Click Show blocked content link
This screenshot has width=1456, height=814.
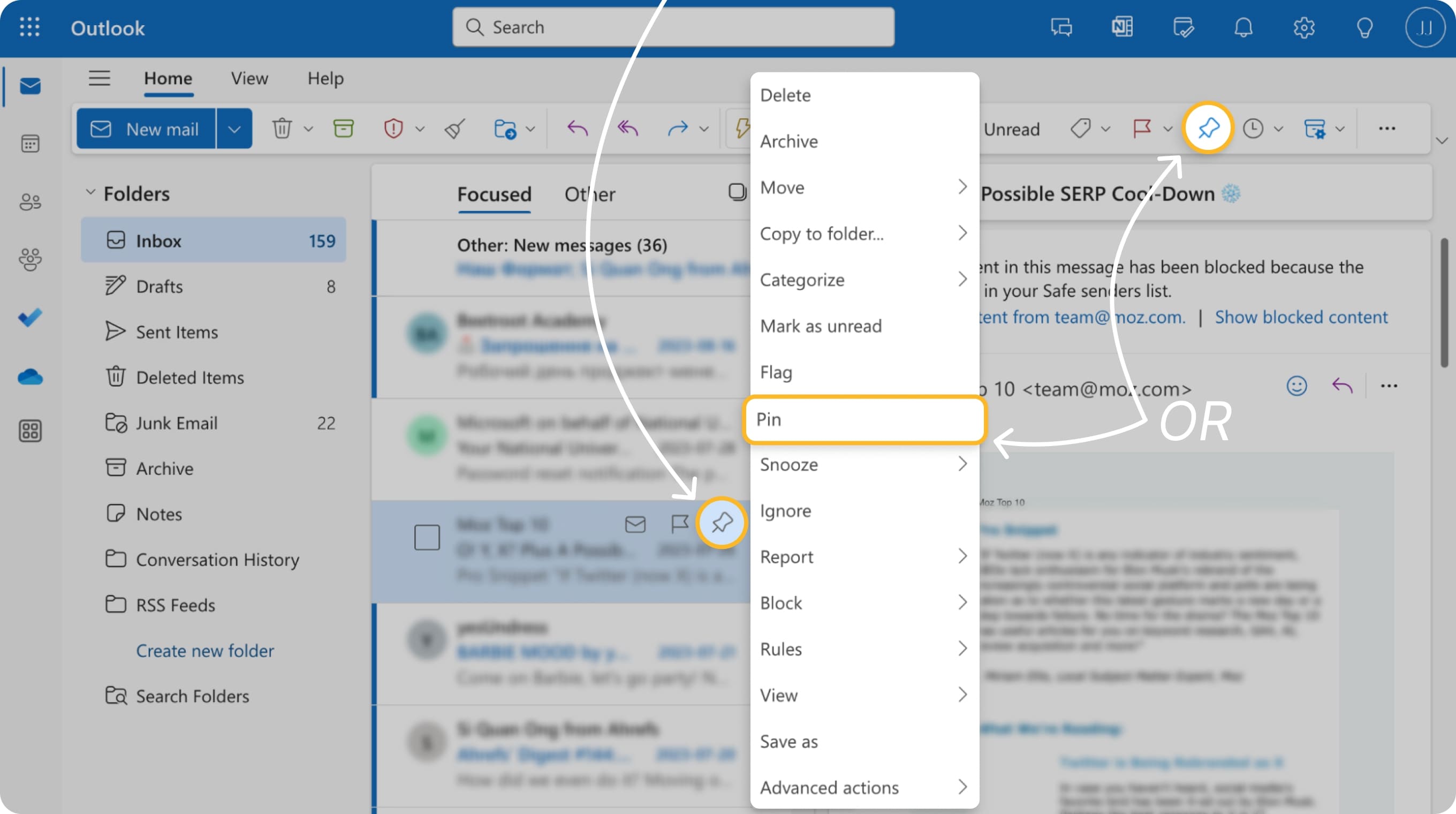(x=1301, y=317)
